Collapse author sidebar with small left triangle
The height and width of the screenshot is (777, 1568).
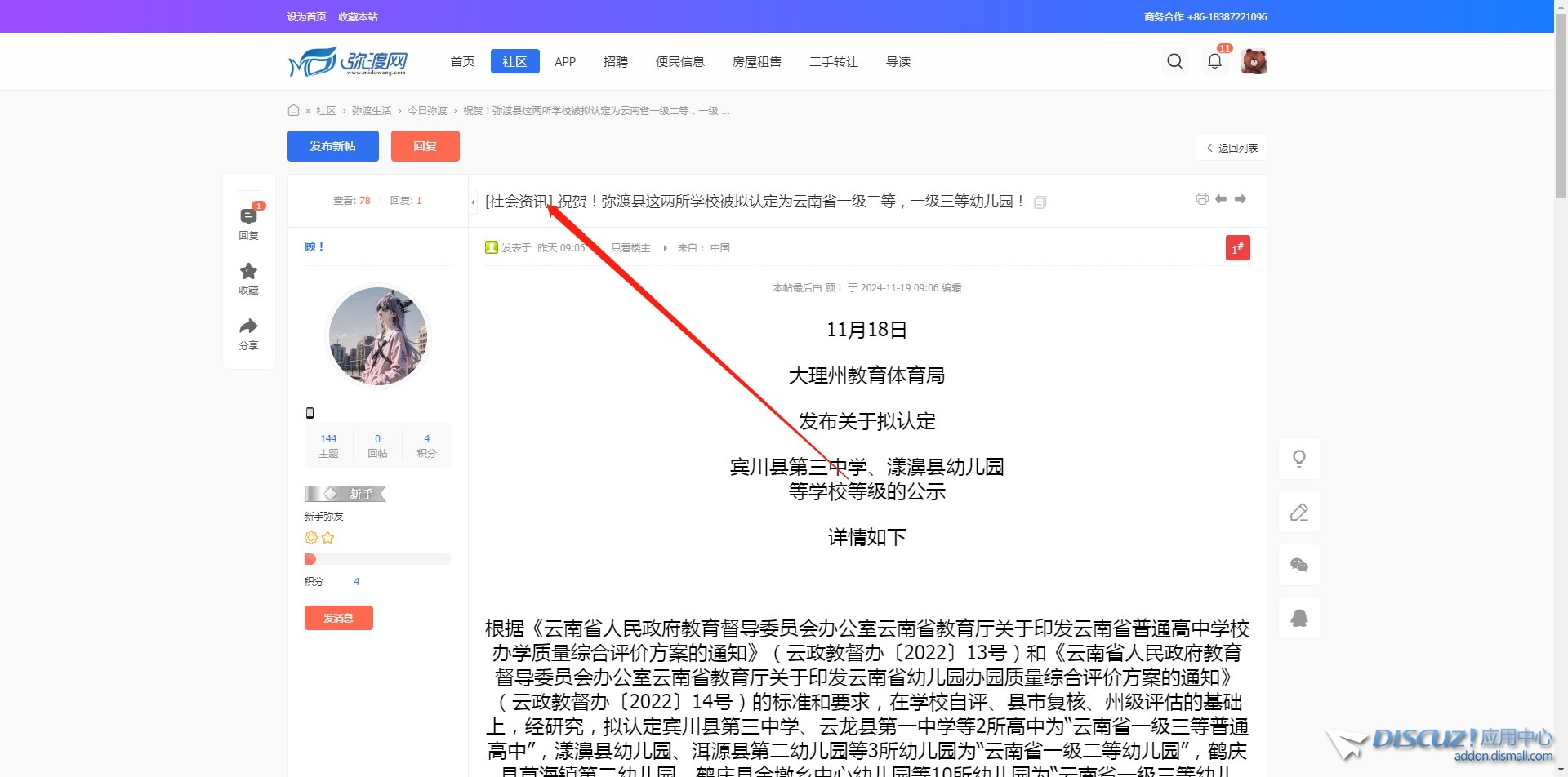pyautogui.click(x=473, y=202)
